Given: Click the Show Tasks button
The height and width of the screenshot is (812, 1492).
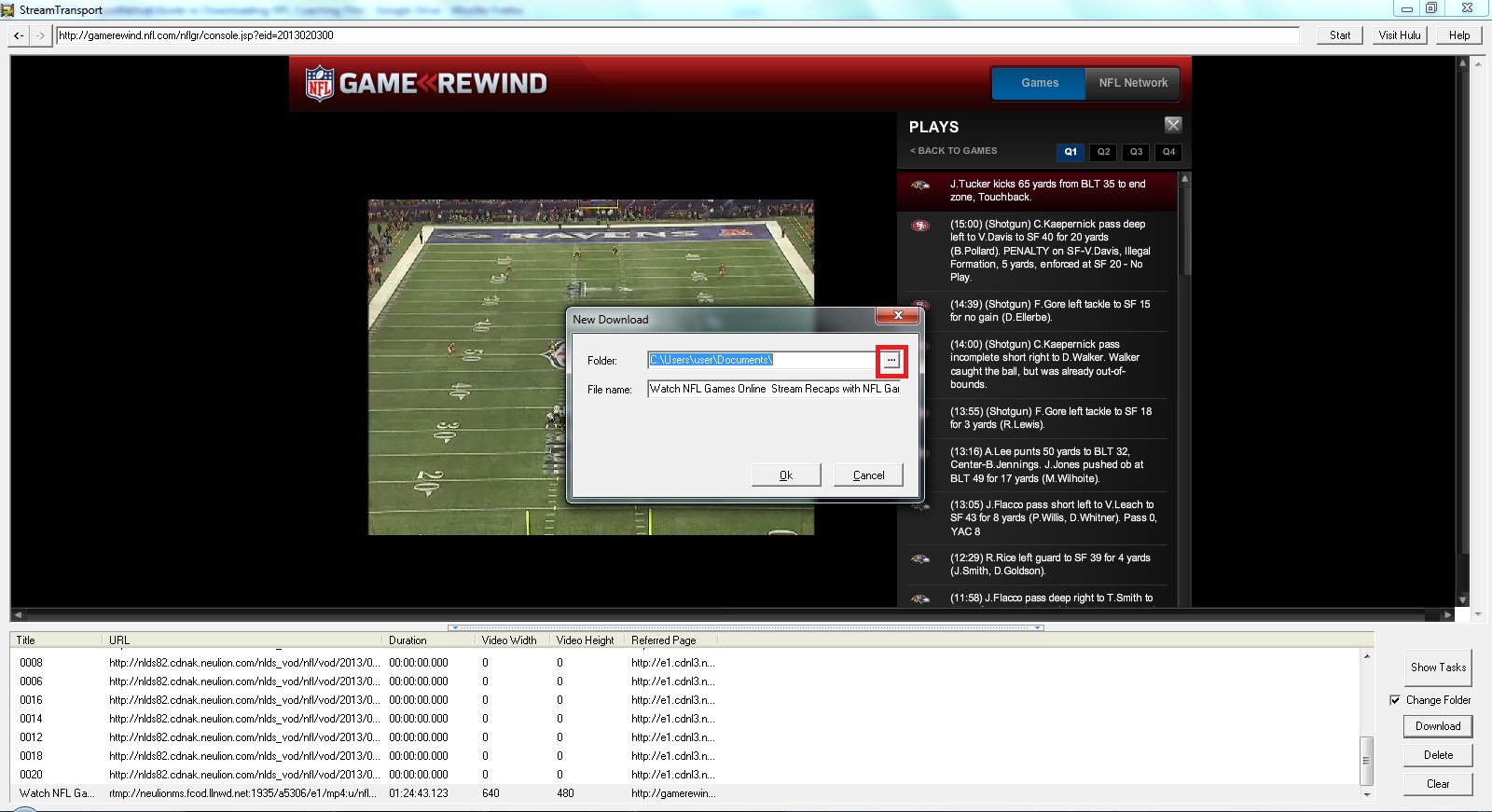Looking at the screenshot, I should [1438, 667].
